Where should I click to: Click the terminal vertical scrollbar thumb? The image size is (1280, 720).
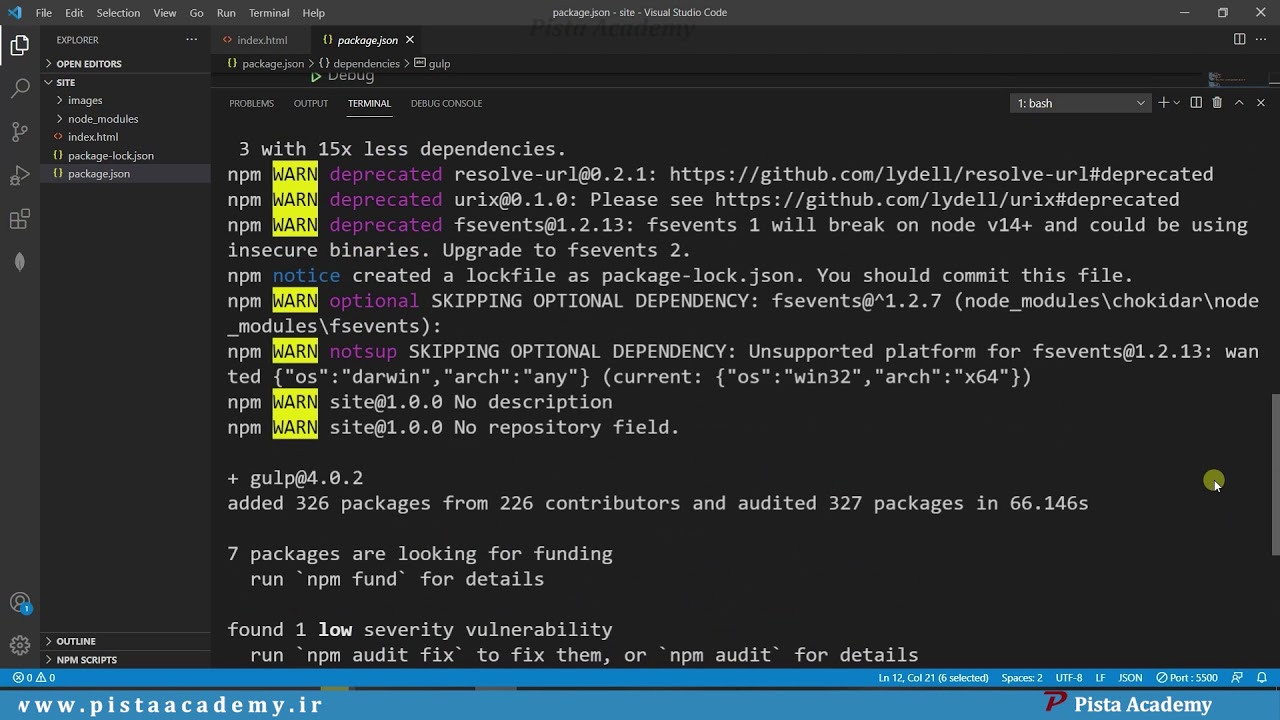click(x=1275, y=475)
